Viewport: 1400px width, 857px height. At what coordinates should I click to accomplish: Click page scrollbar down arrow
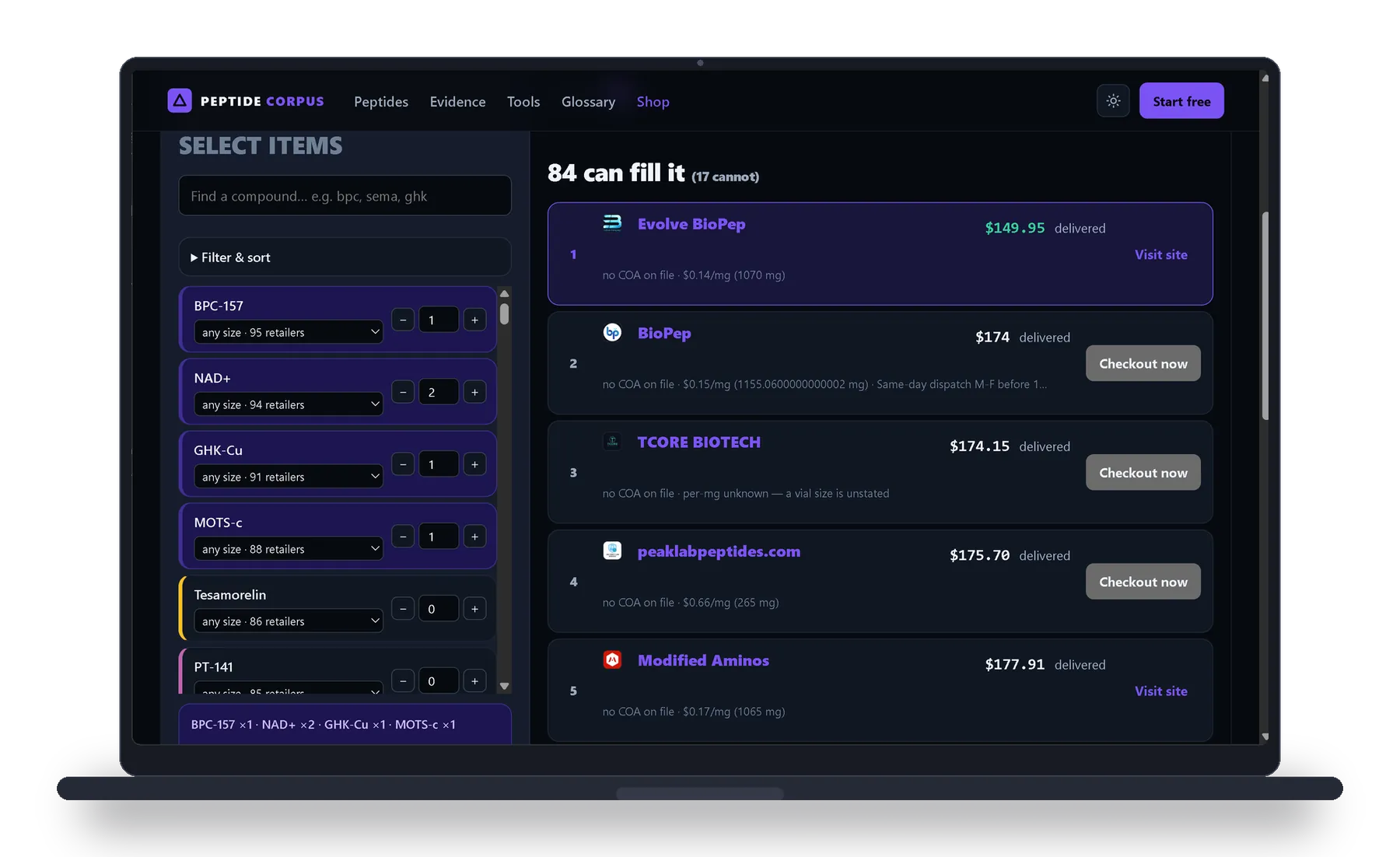point(1265,736)
